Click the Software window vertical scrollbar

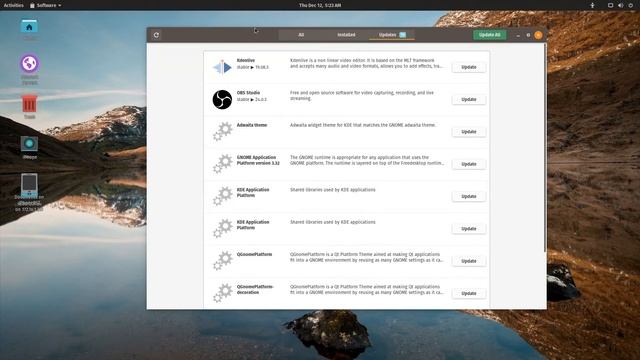pyautogui.click(x=545, y=147)
